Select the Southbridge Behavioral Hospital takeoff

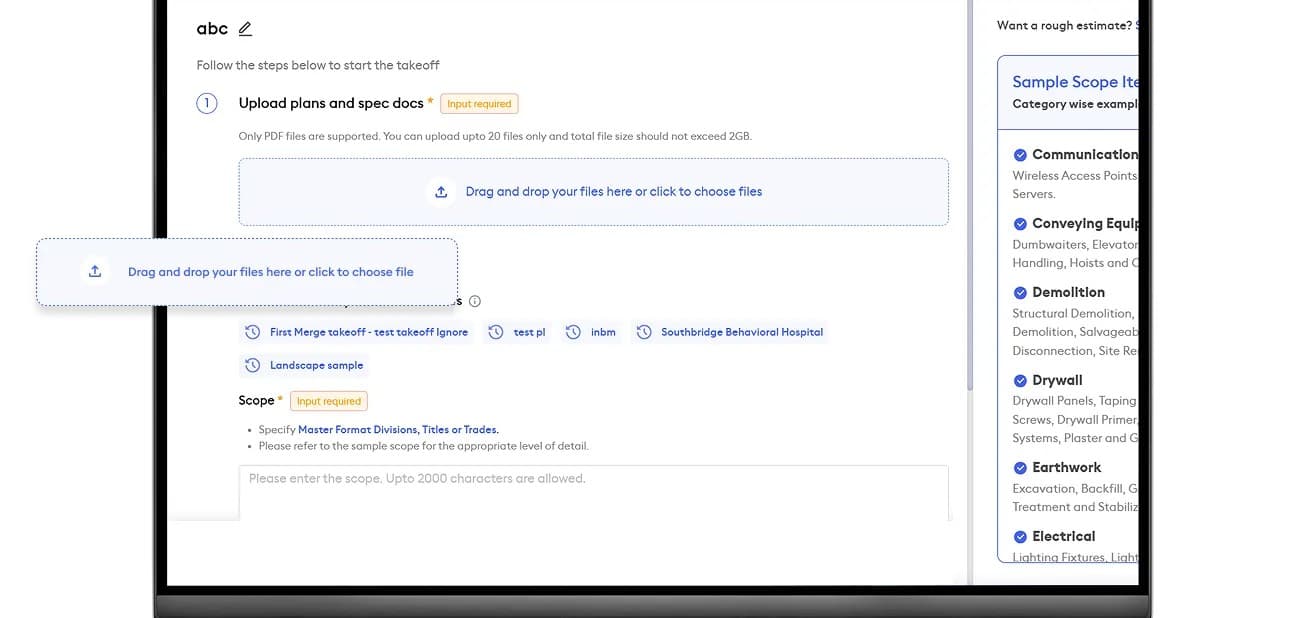pyautogui.click(x=741, y=332)
